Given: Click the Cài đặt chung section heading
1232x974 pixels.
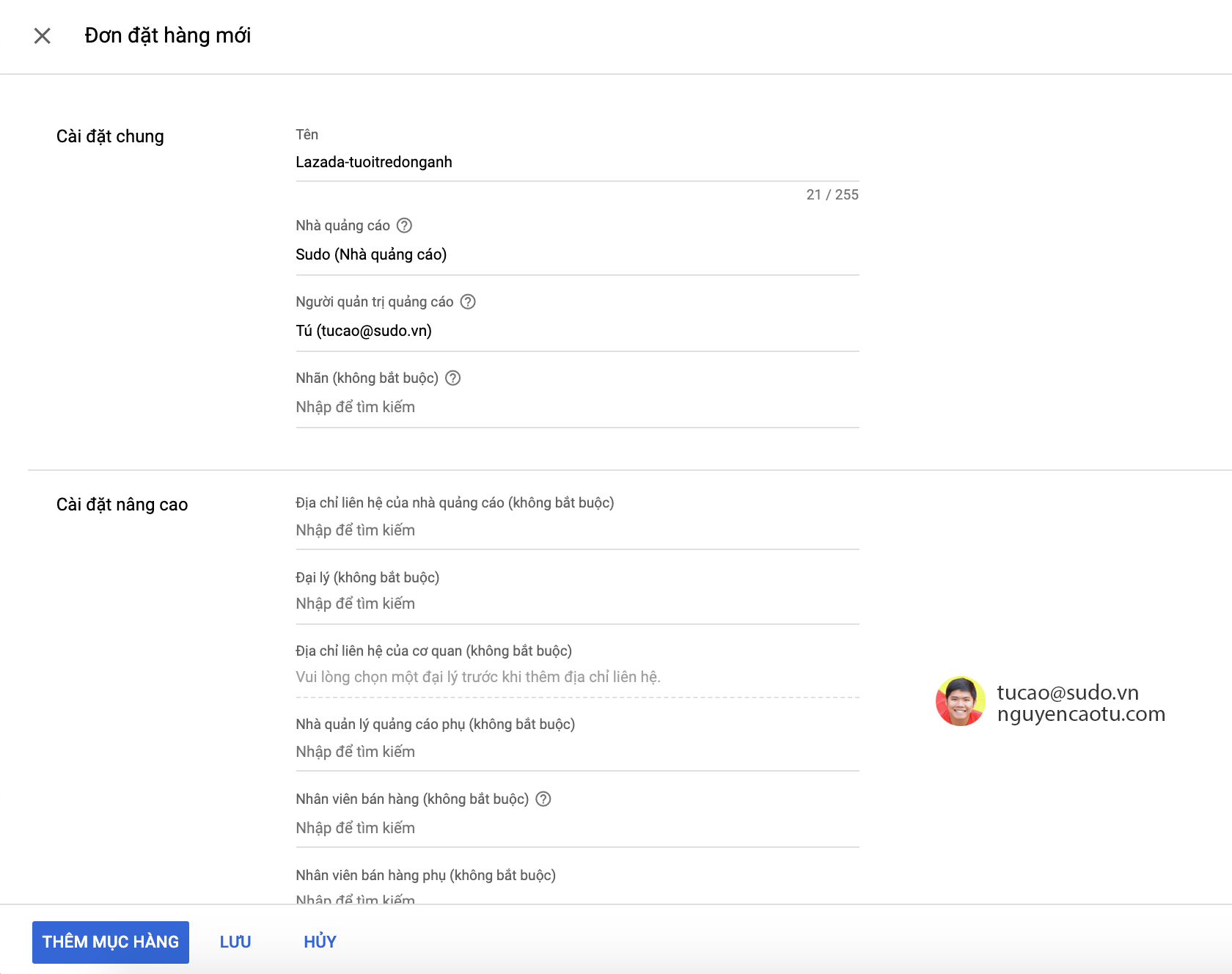Looking at the screenshot, I should pyautogui.click(x=110, y=136).
